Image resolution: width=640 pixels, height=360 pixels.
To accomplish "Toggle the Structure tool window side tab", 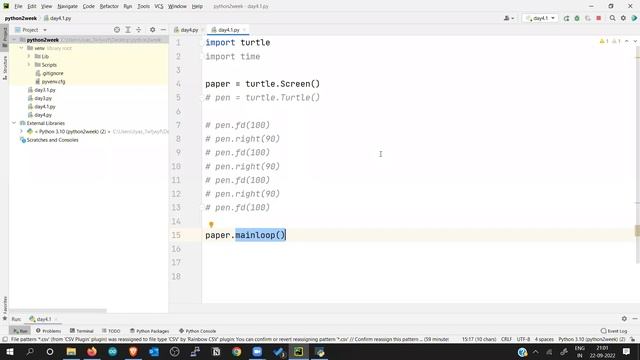I will tap(4, 67).
